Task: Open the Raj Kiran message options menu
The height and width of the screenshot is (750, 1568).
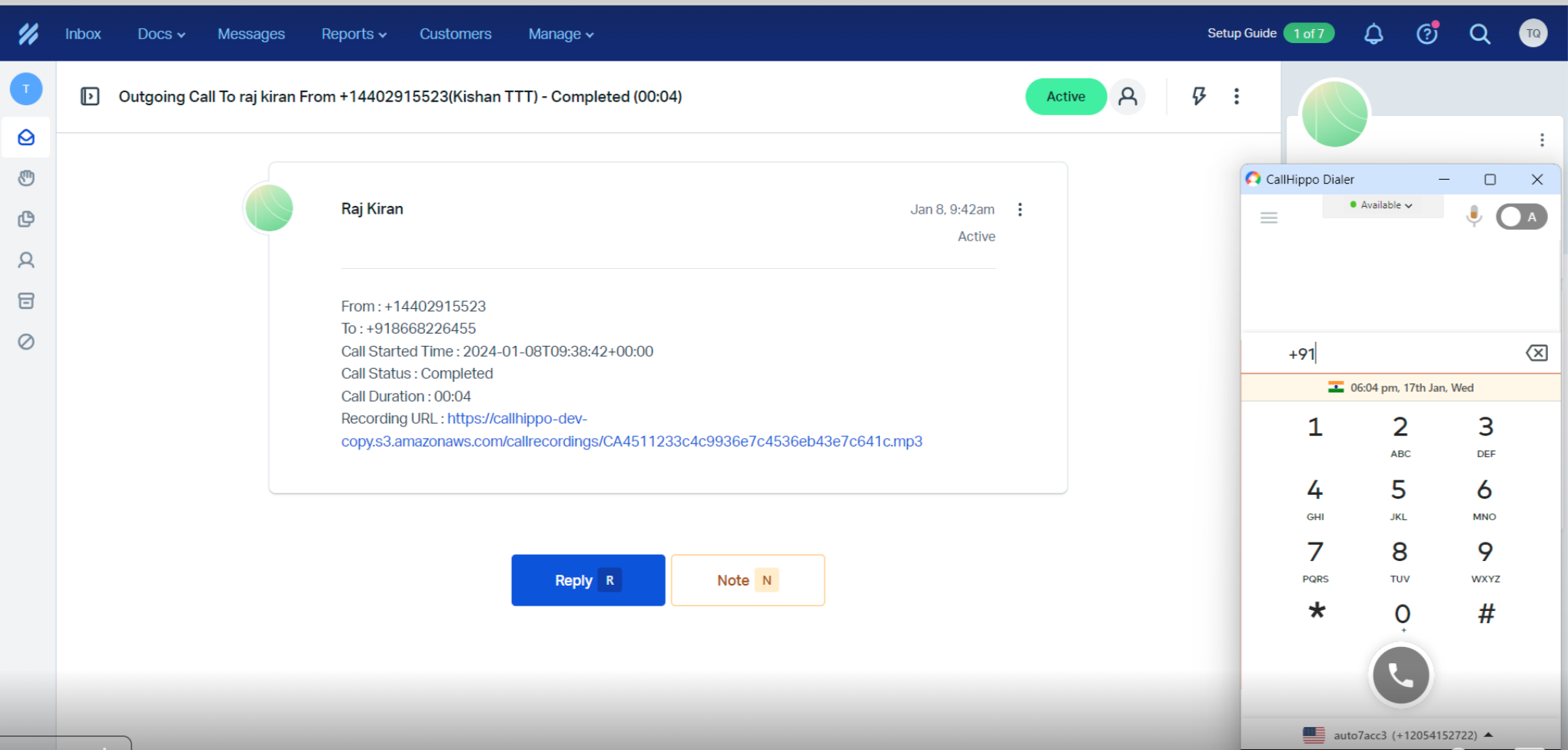Action: 1020,210
